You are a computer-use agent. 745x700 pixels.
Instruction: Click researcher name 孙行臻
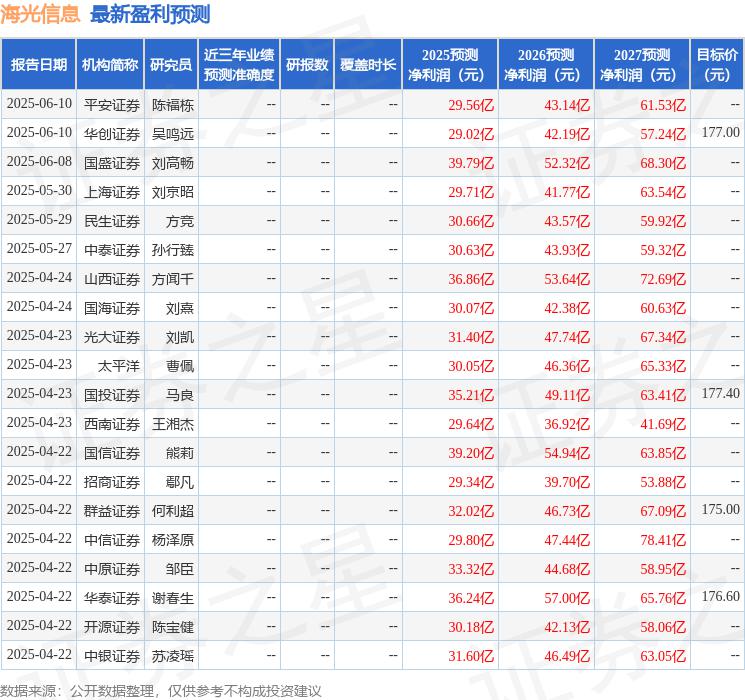pyautogui.click(x=173, y=250)
